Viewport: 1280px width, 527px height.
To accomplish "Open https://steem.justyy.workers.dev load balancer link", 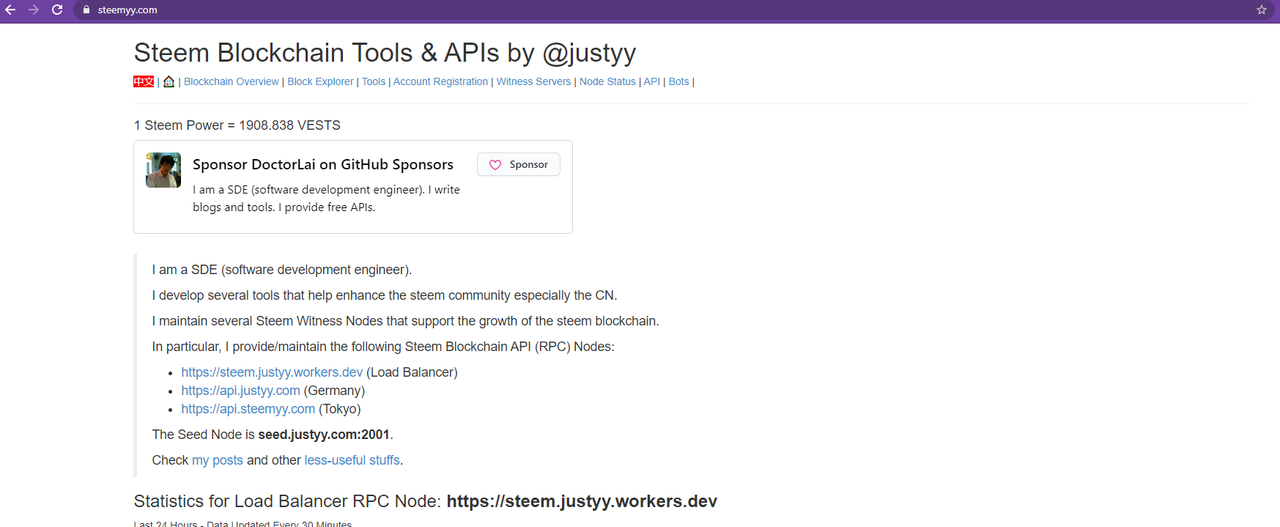I will tap(272, 372).
